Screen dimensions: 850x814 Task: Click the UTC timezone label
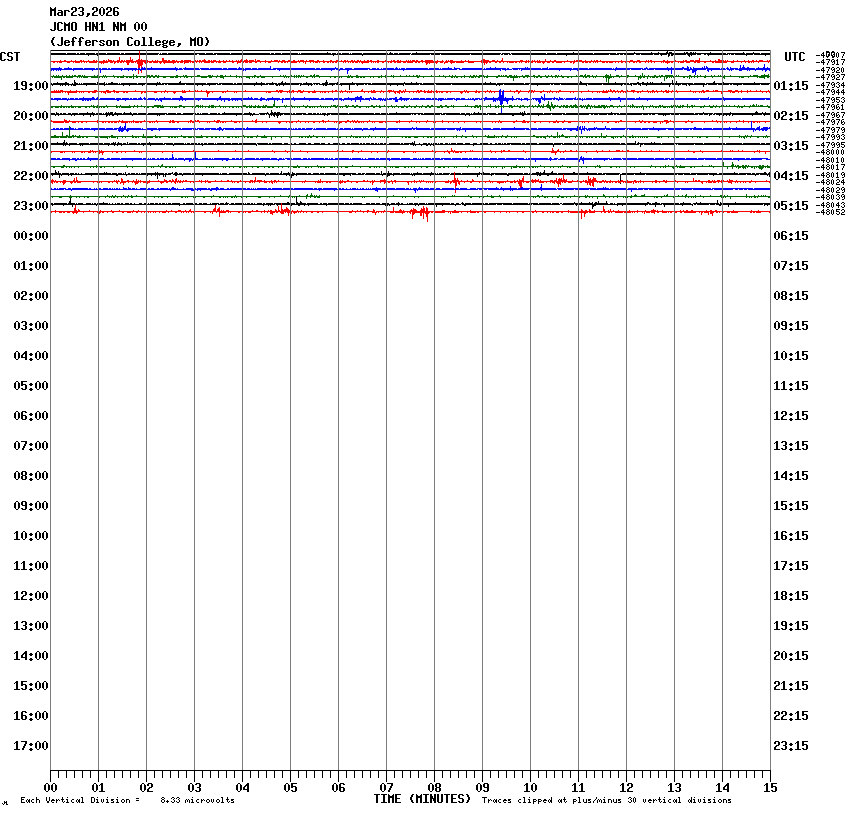pos(795,57)
